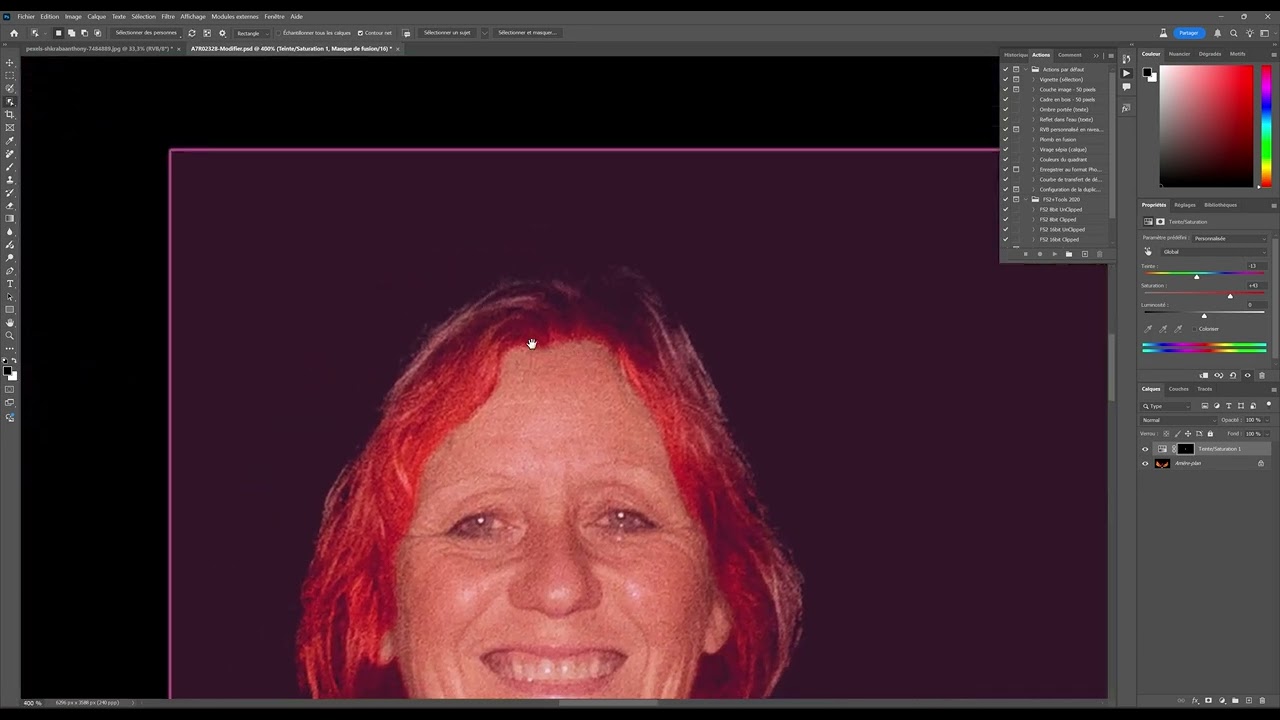Image resolution: width=1280 pixels, height=720 pixels.
Task: Click the Saturation slider track
Action: click(x=1204, y=293)
